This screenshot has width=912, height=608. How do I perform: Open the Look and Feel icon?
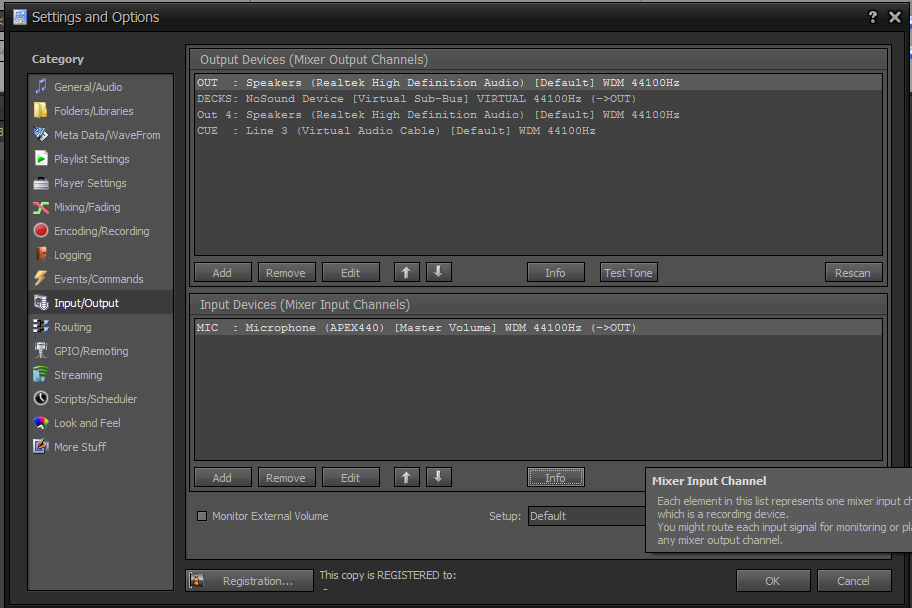tap(42, 423)
